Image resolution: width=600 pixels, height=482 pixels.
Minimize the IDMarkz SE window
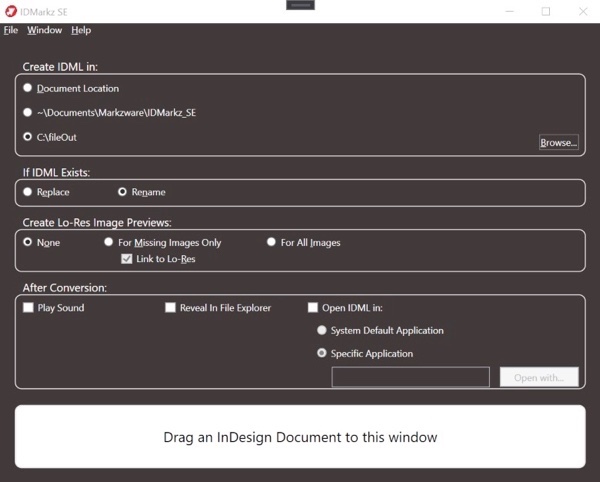pyautogui.click(x=509, y=11)
